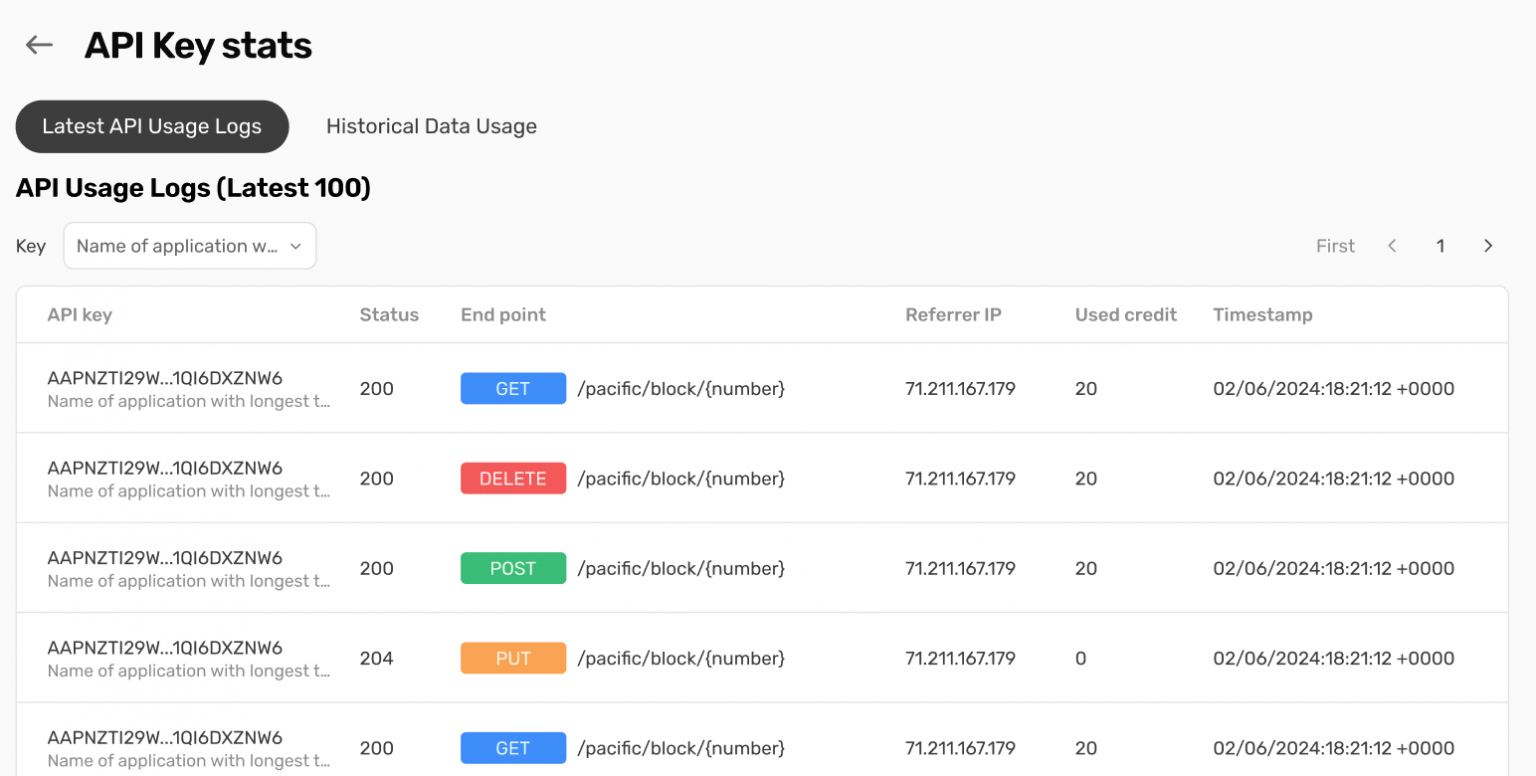Go to previous page chevron

click(1392, 246)
